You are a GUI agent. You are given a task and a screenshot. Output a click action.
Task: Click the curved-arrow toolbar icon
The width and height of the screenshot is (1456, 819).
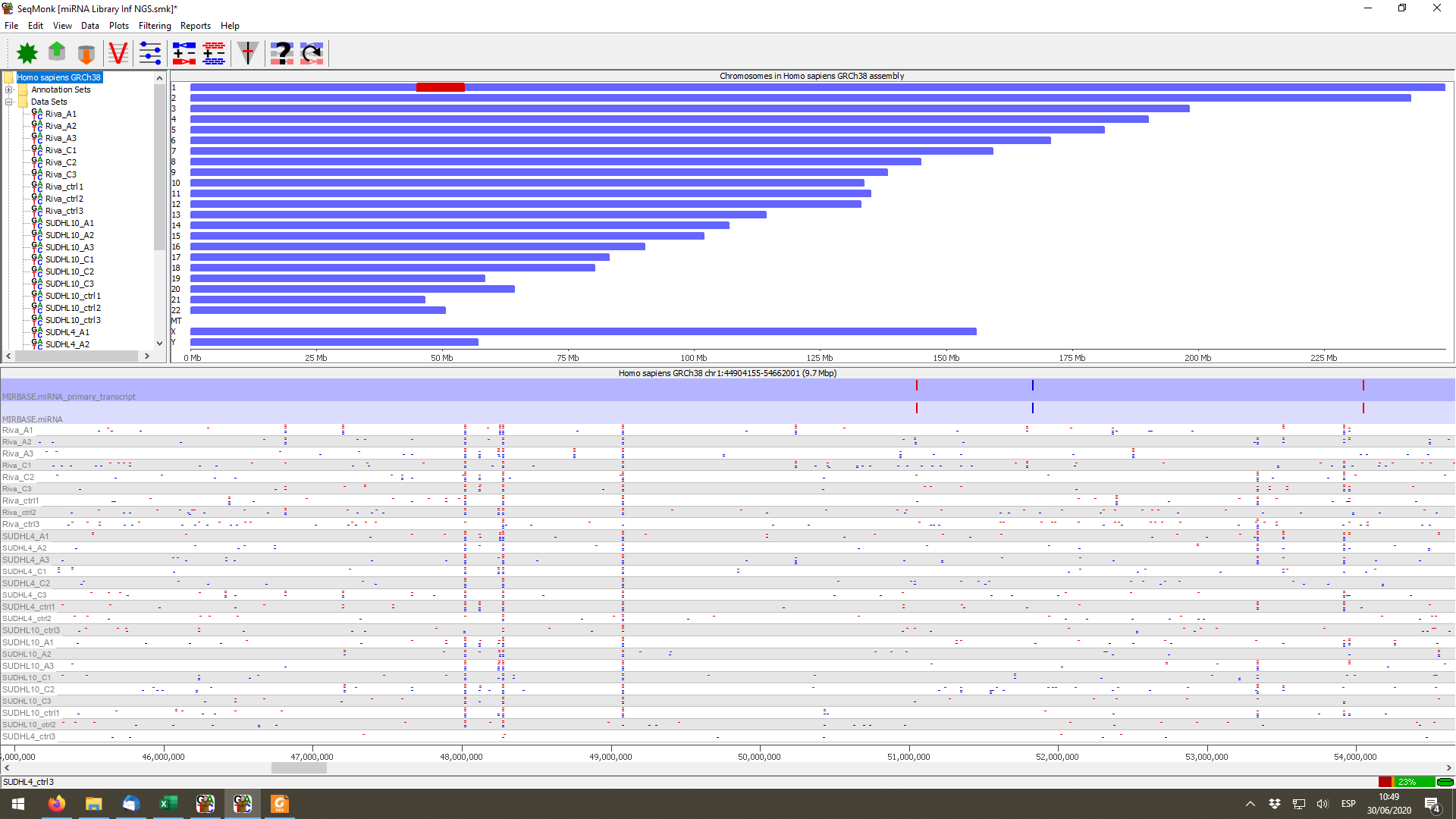pos(312,53)
